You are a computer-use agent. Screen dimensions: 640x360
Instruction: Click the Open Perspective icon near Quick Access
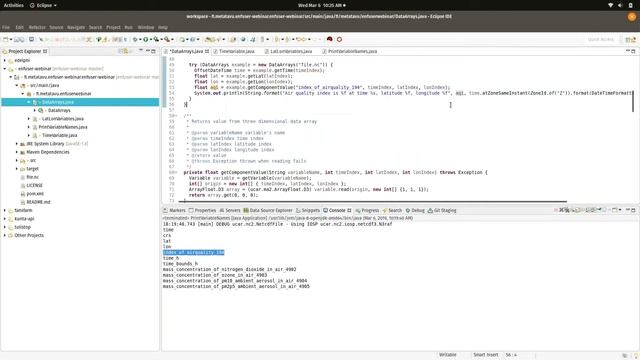[x=628, y=40]
